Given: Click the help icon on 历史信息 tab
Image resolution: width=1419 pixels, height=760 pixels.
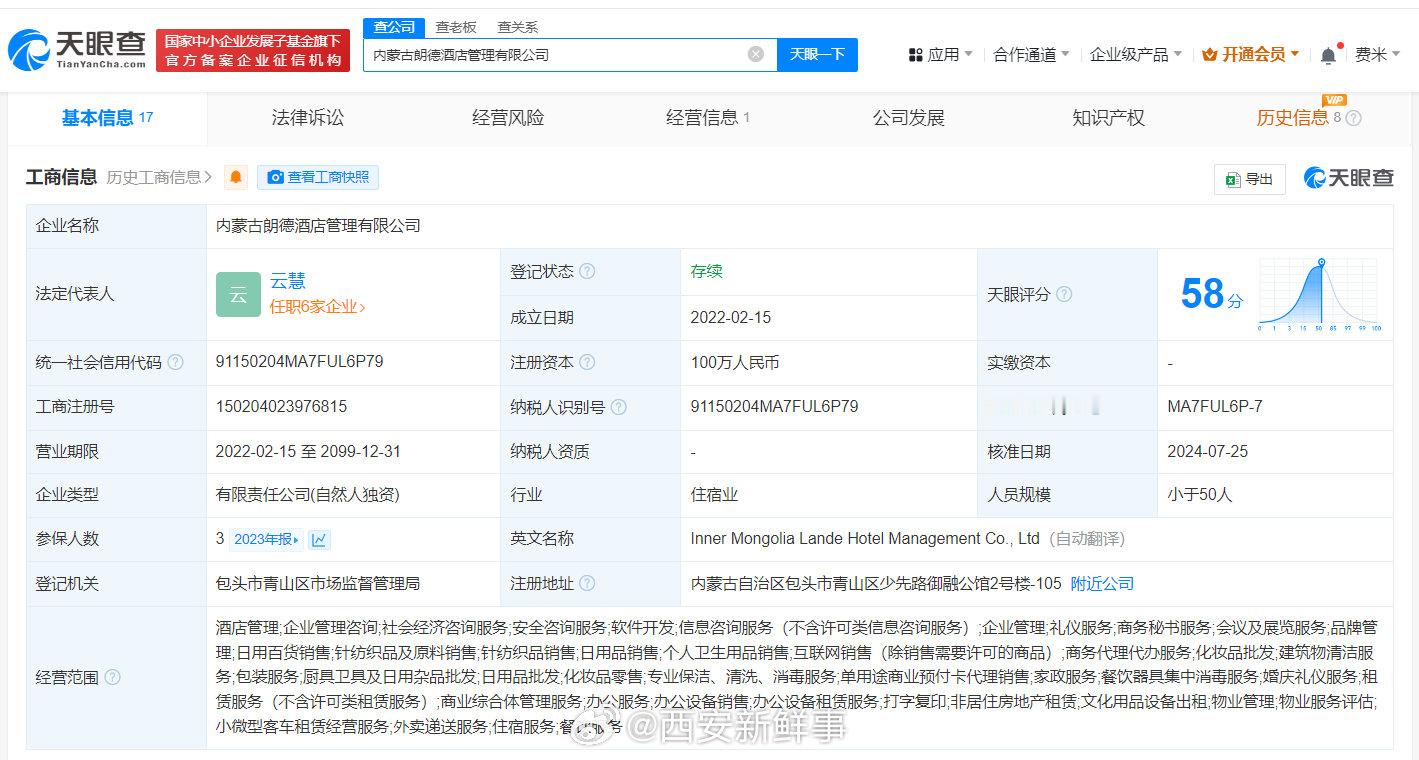Looking at the screenshot, I should (1354, 118).
